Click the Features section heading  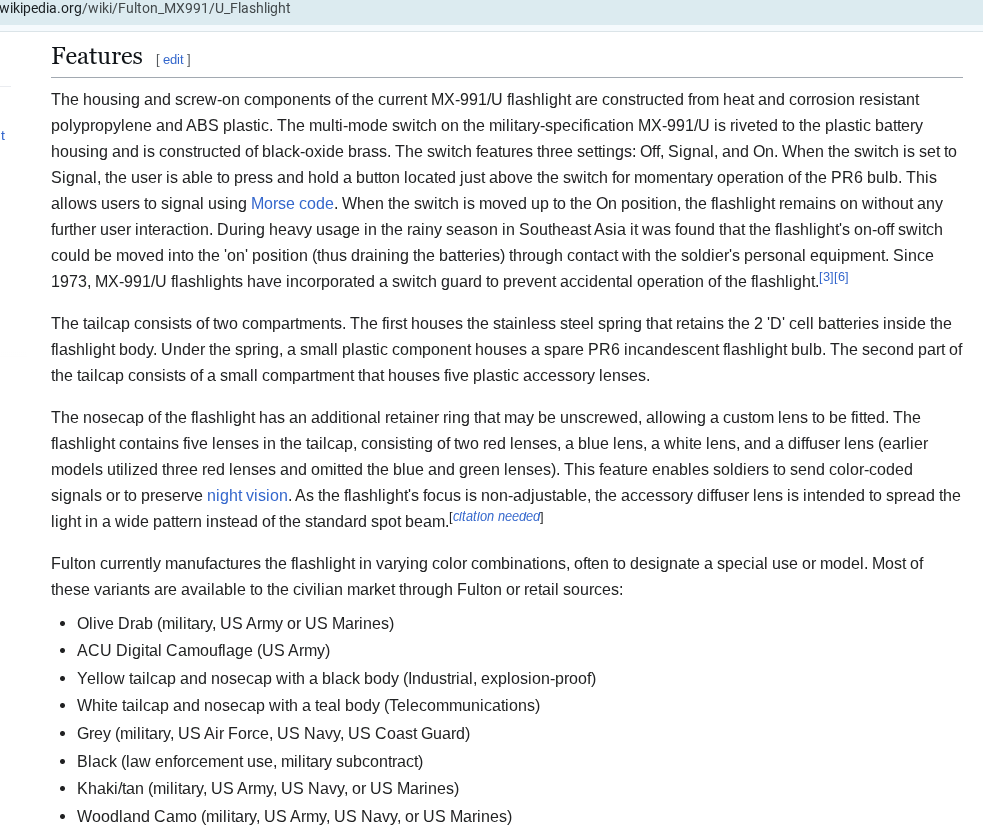click(x=97, y=56)
